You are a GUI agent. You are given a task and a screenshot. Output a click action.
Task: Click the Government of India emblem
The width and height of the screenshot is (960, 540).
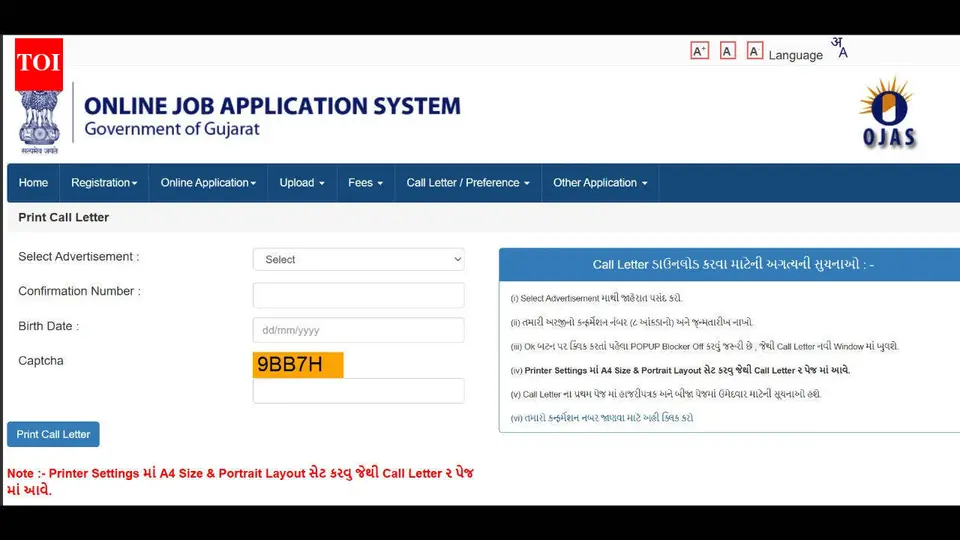39,122
